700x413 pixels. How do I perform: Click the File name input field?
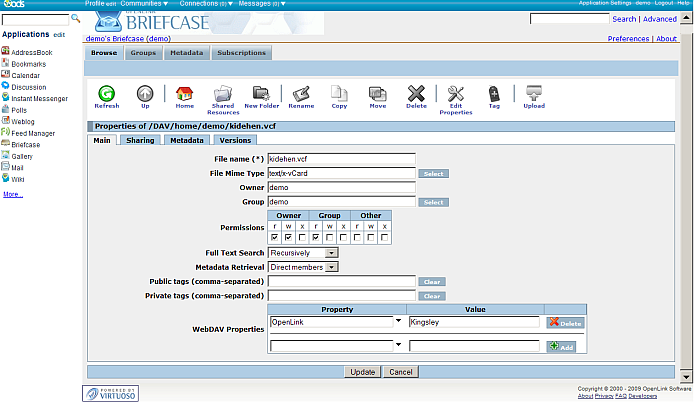[341, 159]
